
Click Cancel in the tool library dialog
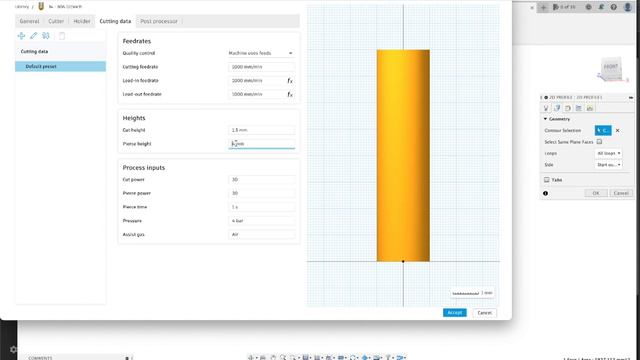click(484, 313)
